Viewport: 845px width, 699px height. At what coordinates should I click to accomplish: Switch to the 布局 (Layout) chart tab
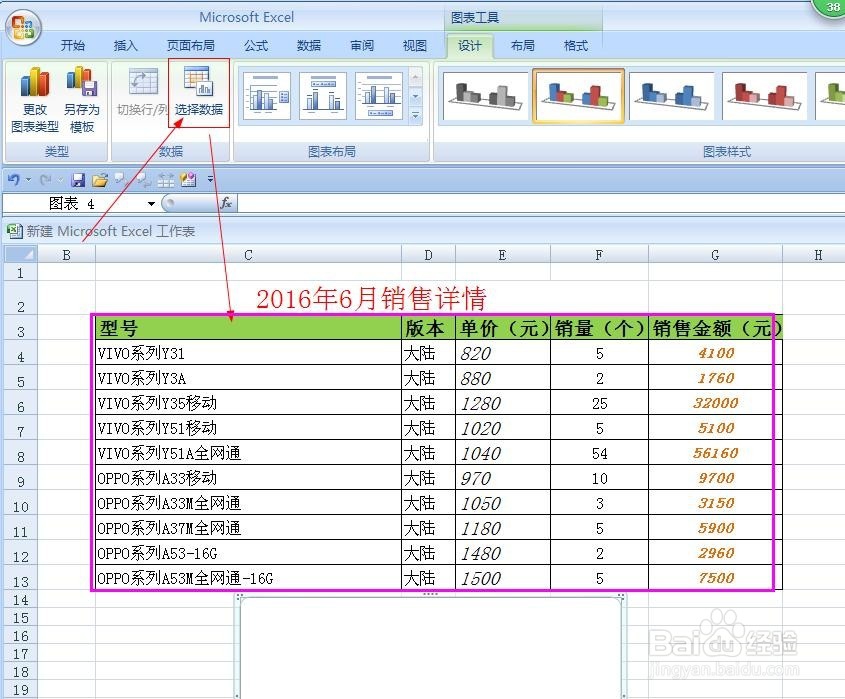522,46
